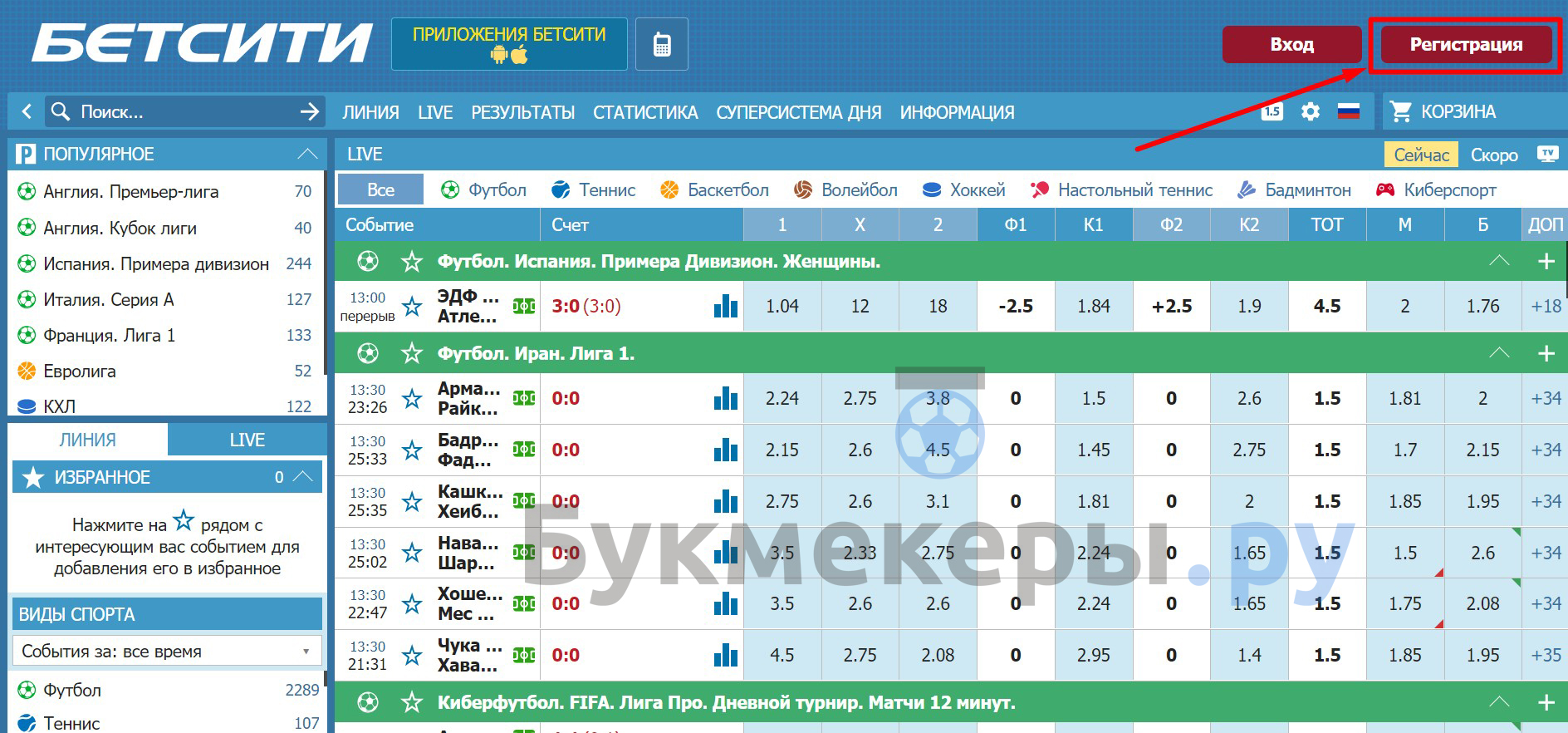Collapse the Киберфутбол FIFA section

(1499, 702)
